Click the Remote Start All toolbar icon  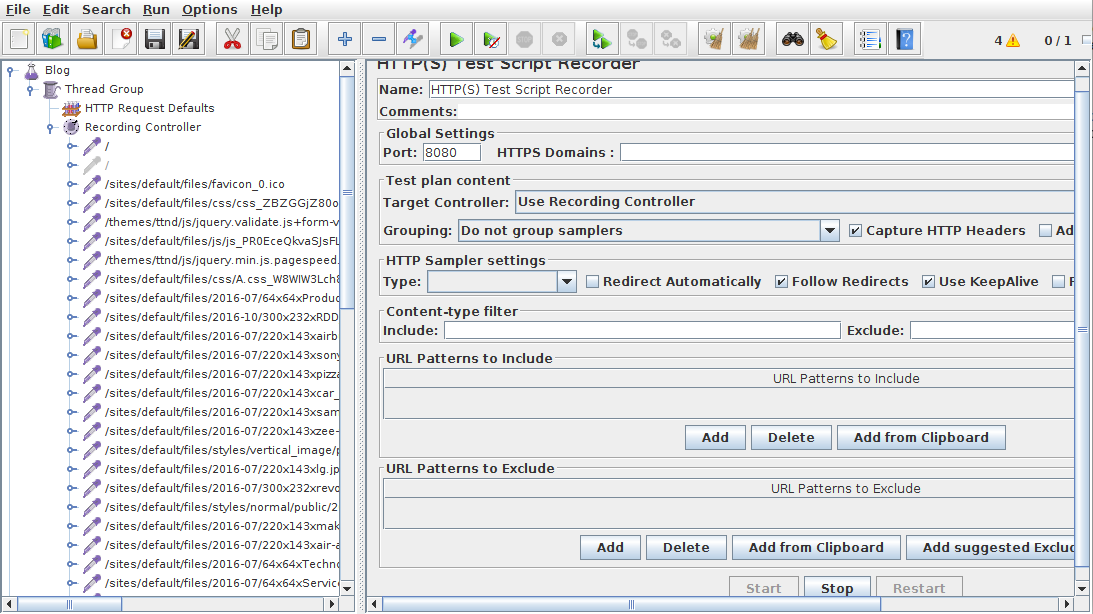pyautogui.click(x=602, y=39)
